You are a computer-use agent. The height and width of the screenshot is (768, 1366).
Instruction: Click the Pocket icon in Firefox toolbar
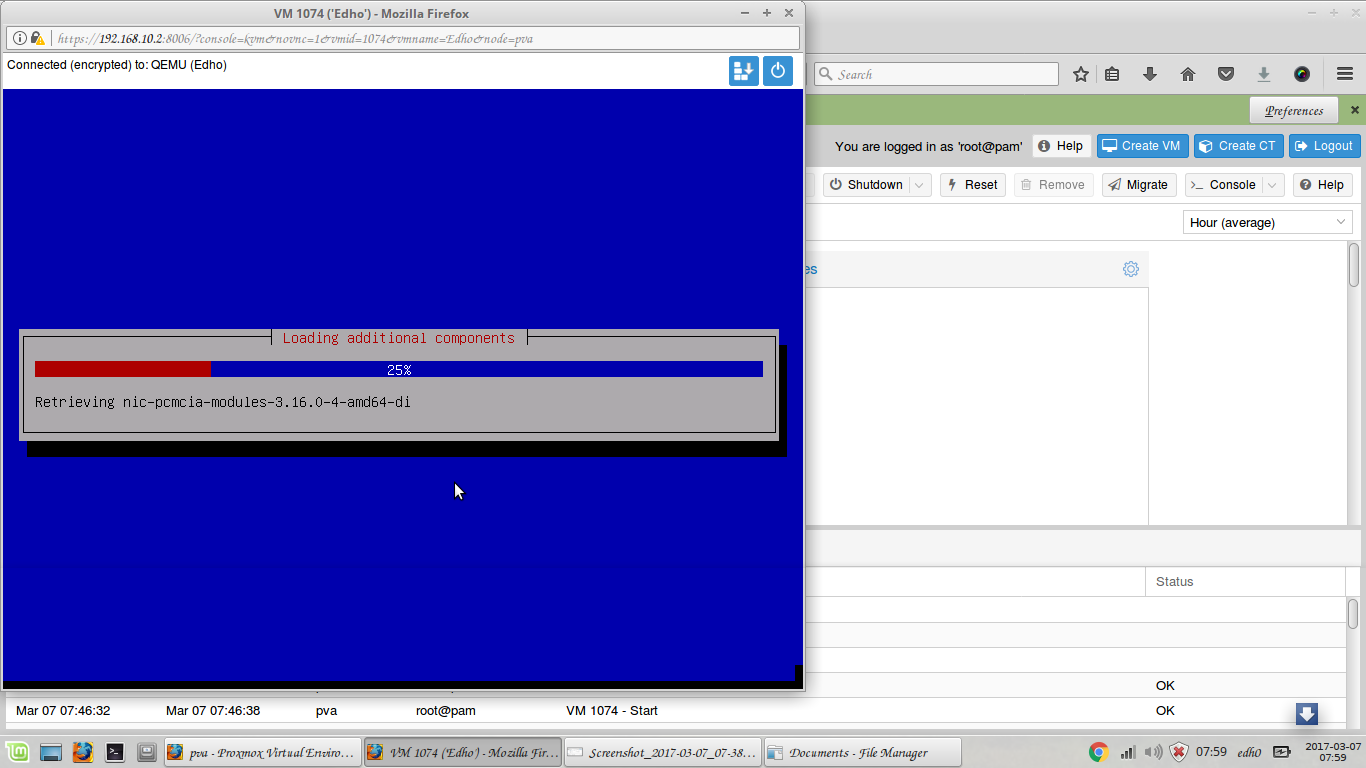[x=1226, y=74]
